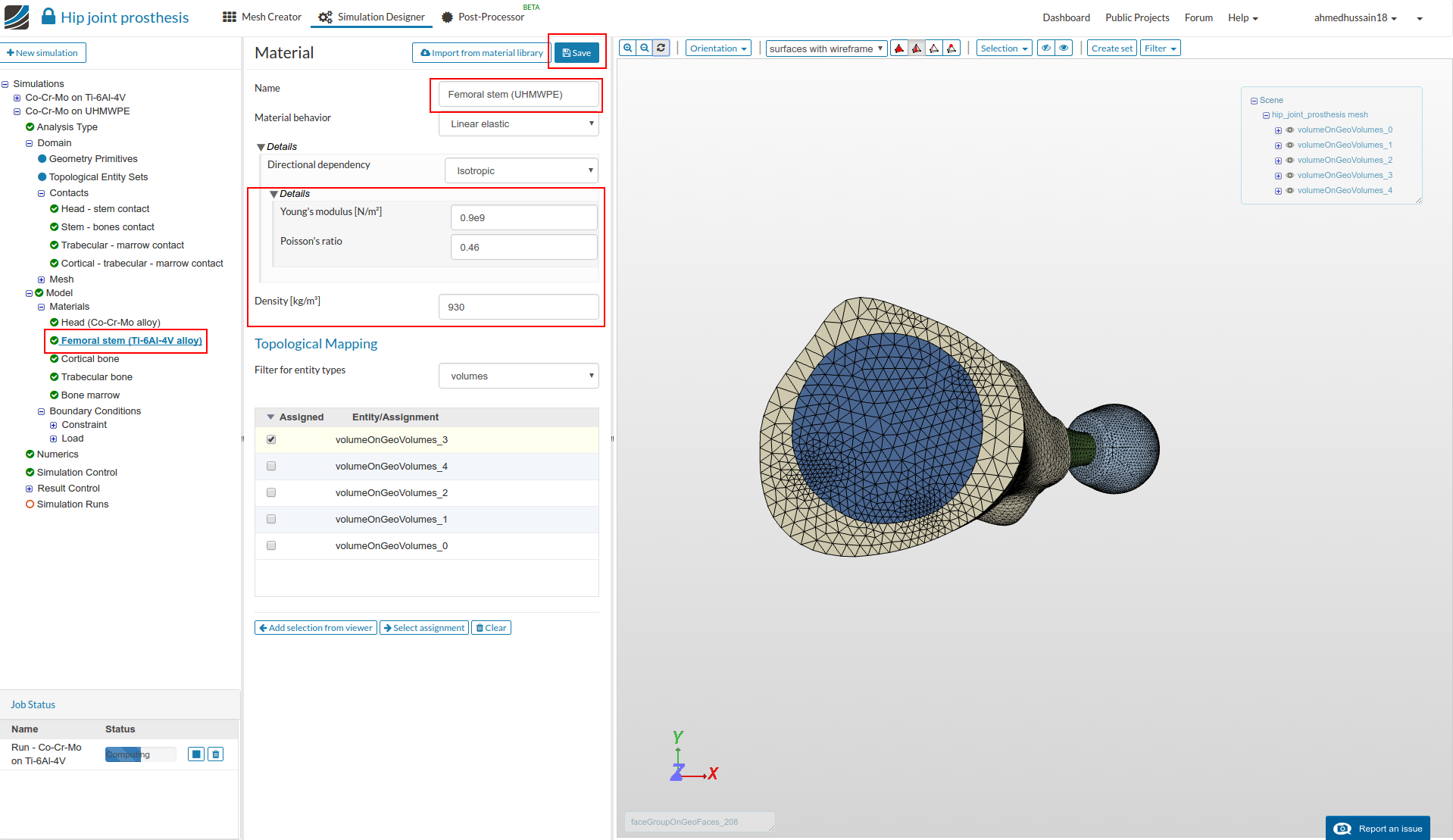
Task: Stop the running Co-Cr-Mo job
Action: [196, 754]
